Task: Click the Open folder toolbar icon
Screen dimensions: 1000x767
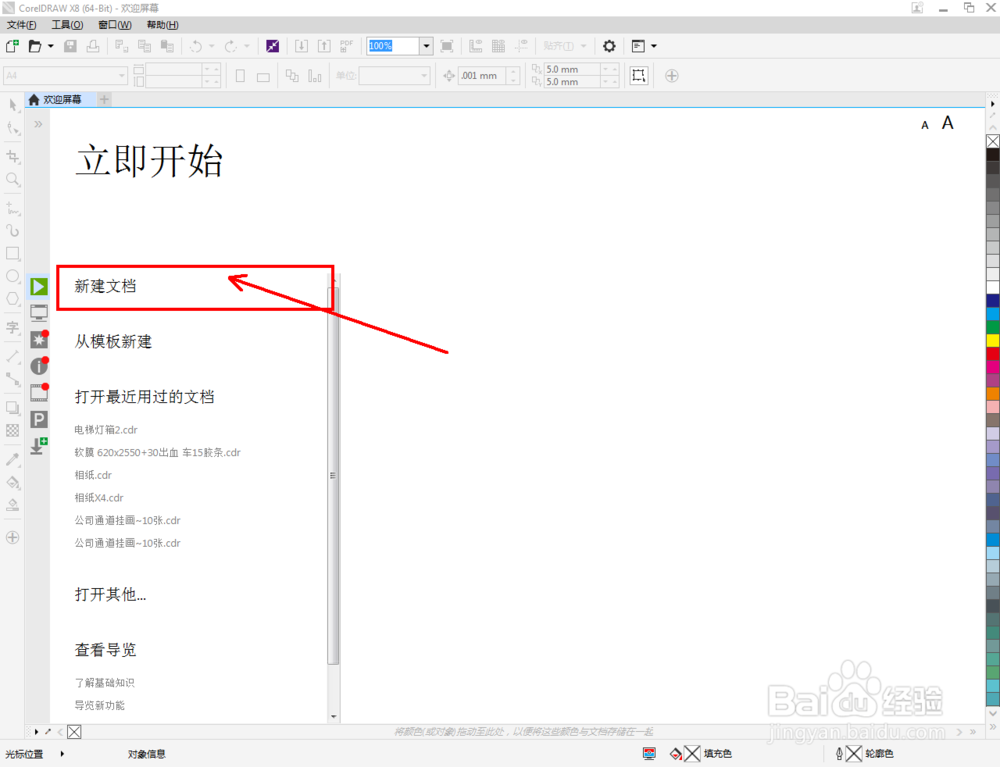Action: click(x=35, y=46)
